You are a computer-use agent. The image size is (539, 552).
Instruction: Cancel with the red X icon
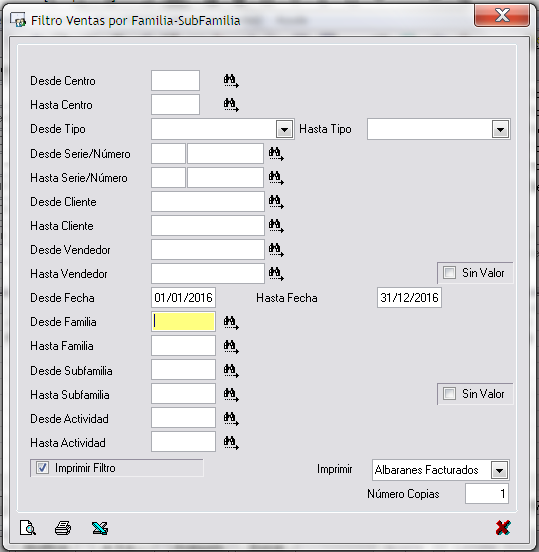502,527
